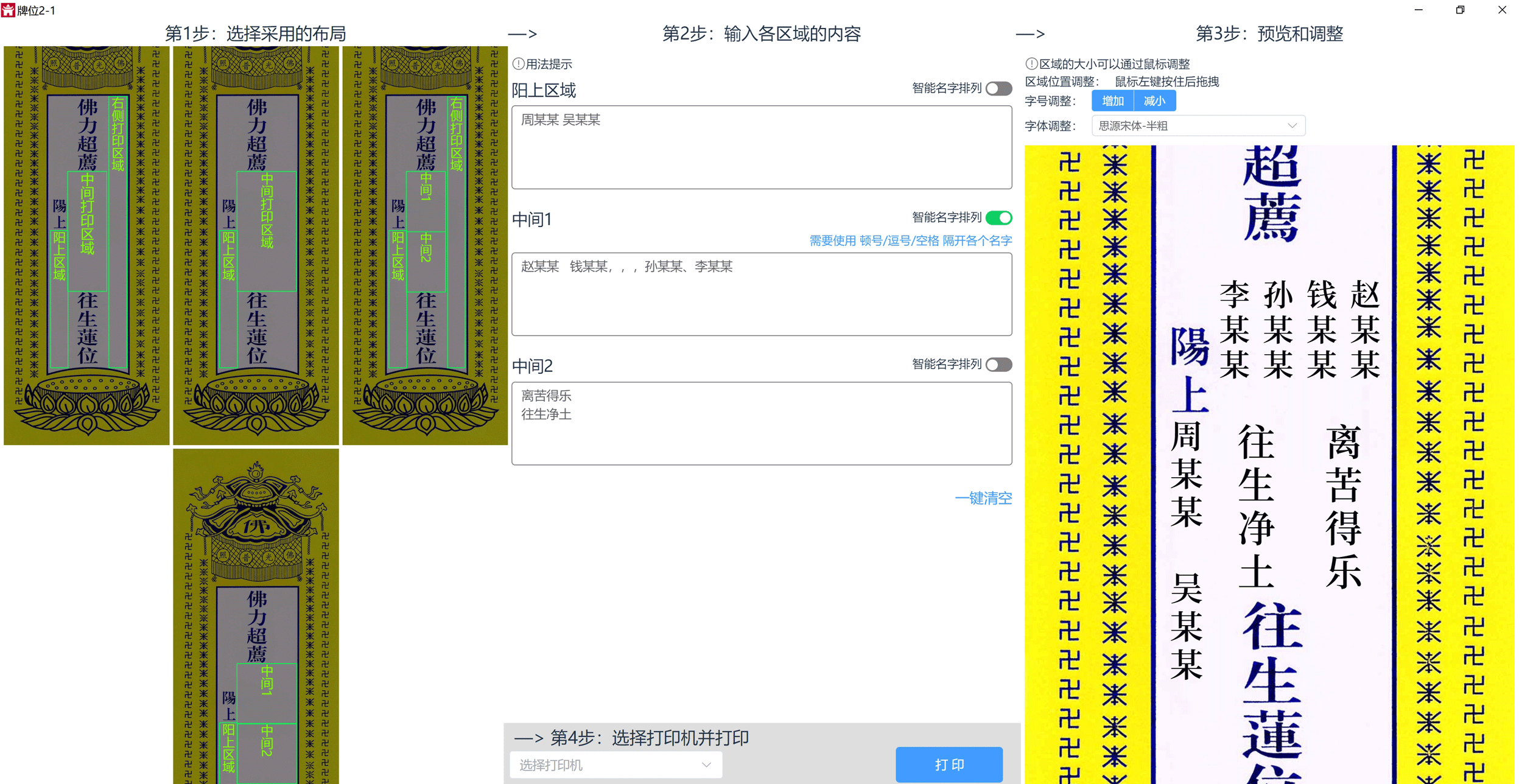The height and width of the screenshot is (784, 1522).
Task: Click the font dropdown chevron arrow
Action: point(1292,126)
